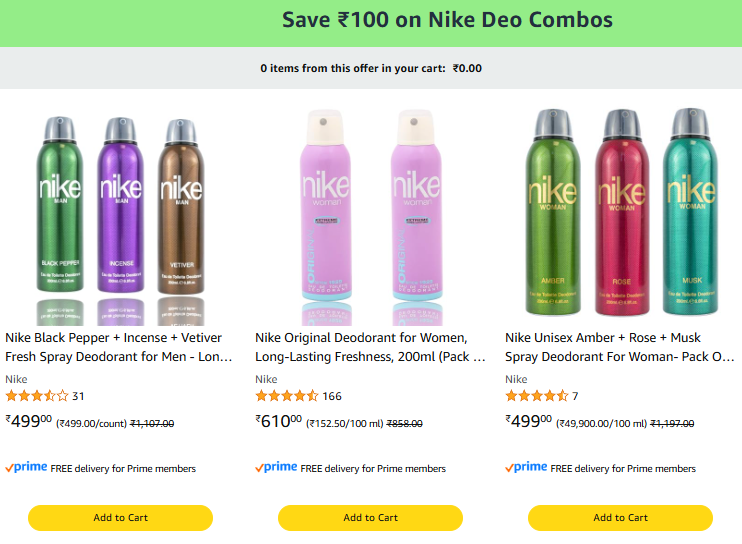Open the 7 reviews count
742x544 pixels.
[x=575, y=396]
